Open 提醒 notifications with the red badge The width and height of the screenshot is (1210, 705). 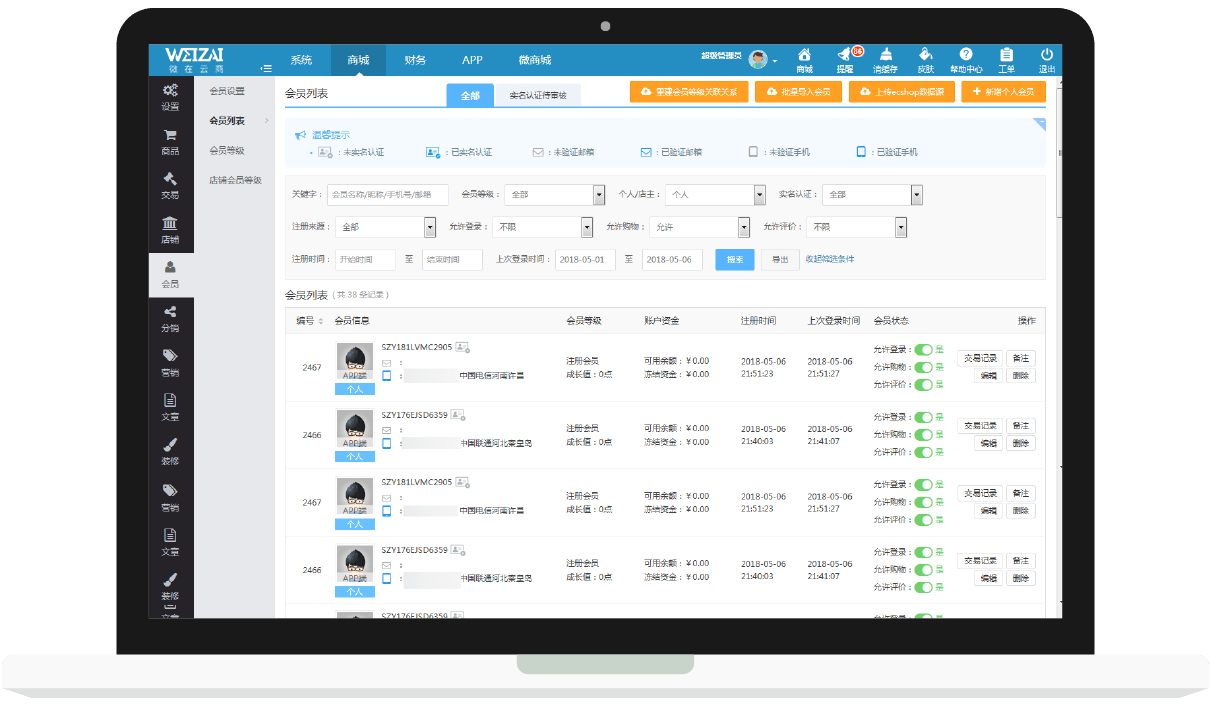click(846, 60)
